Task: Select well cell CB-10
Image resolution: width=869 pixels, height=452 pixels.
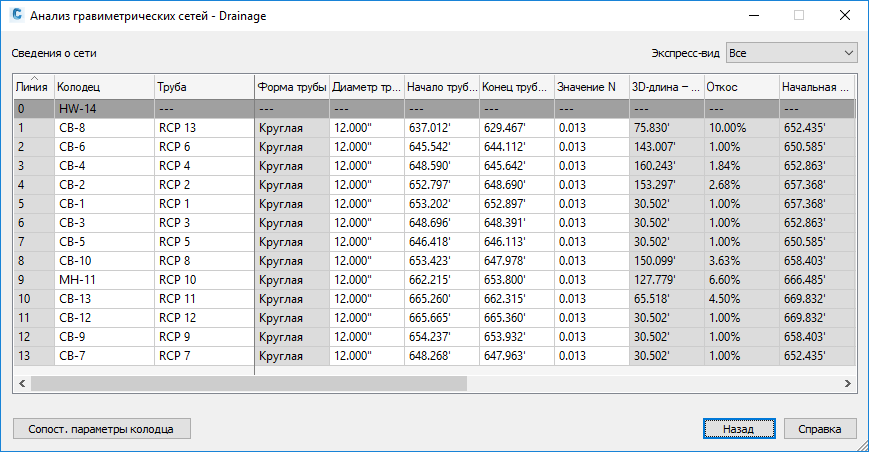Action: pos(104,261)
